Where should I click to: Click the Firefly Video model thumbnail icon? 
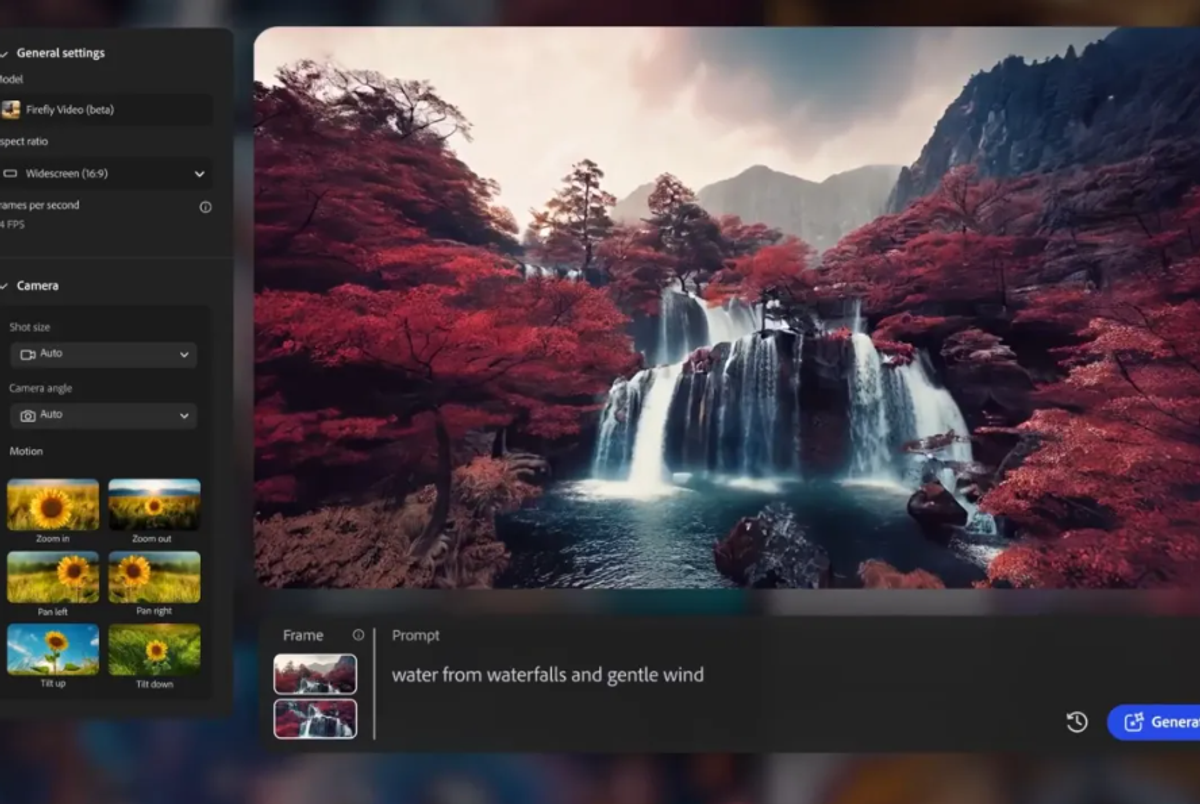pyautogui.click(x=11, y=110)
